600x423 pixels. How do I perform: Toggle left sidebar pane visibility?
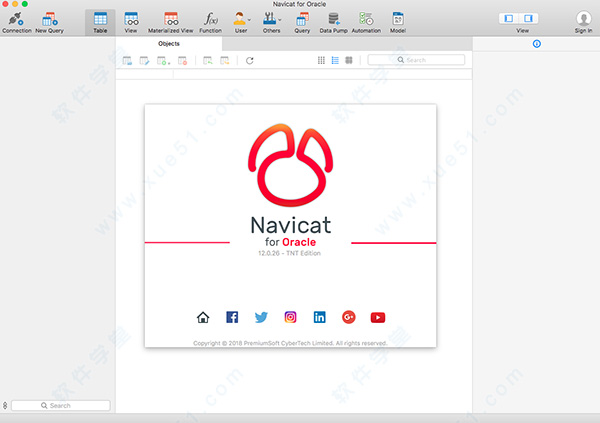[509, 18]
